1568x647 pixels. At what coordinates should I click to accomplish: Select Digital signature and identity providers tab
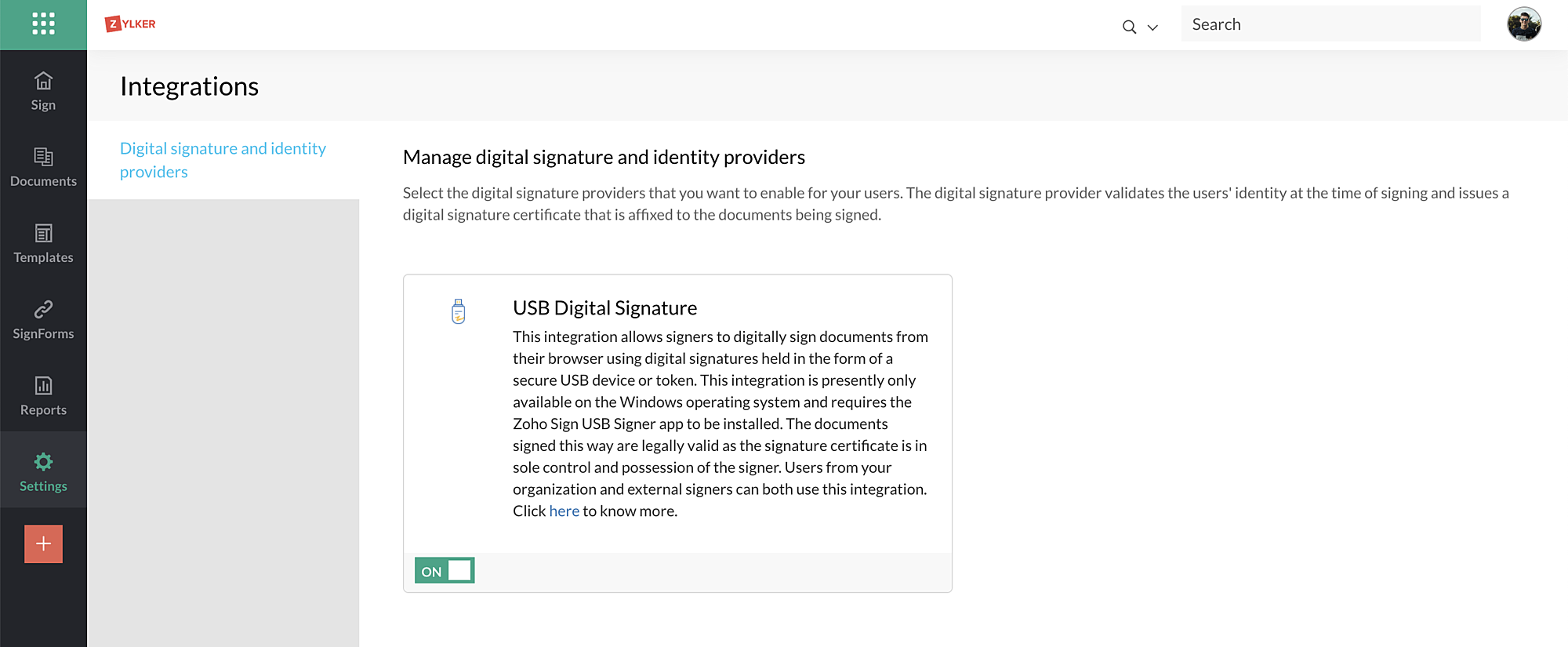[x=223, y=160]
